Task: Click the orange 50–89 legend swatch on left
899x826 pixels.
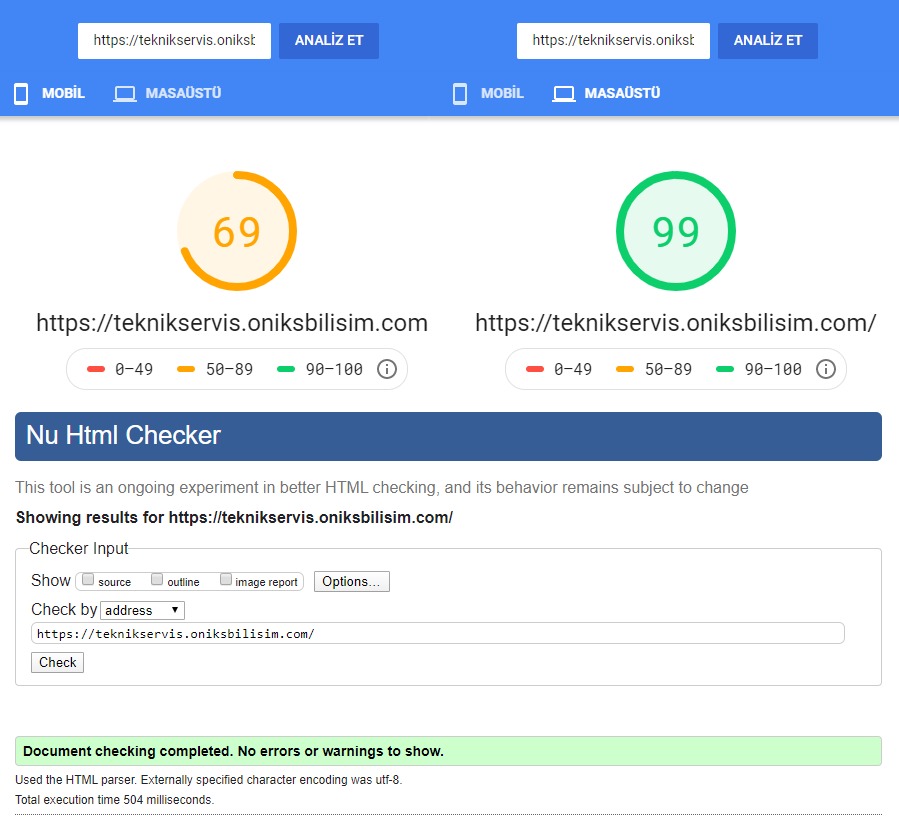Action: [x=186, y=369]
